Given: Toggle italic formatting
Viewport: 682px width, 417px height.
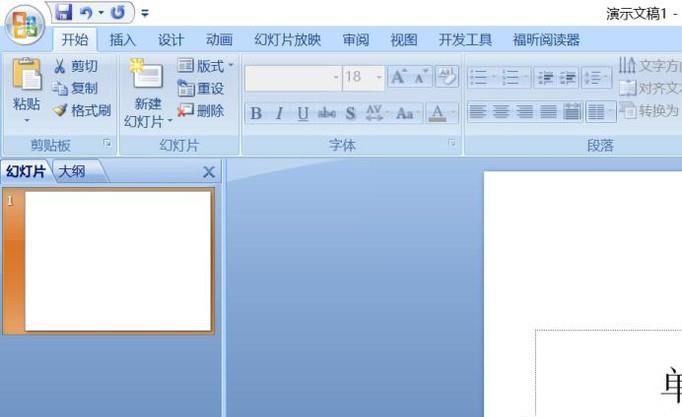Looking at the screenshot, I should (x=279, y=113).
